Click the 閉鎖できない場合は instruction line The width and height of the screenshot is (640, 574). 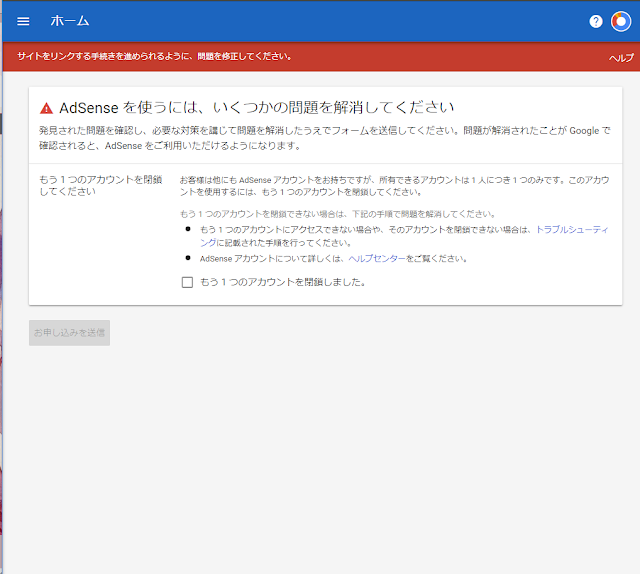coord(338,214)
